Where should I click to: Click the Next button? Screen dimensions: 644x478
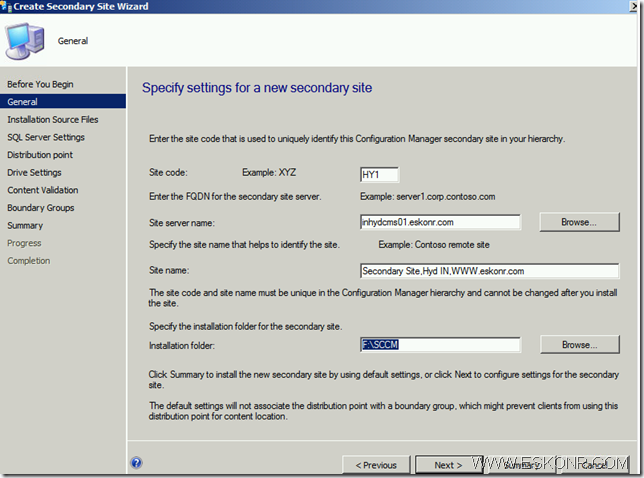click(x=448, y=465)
